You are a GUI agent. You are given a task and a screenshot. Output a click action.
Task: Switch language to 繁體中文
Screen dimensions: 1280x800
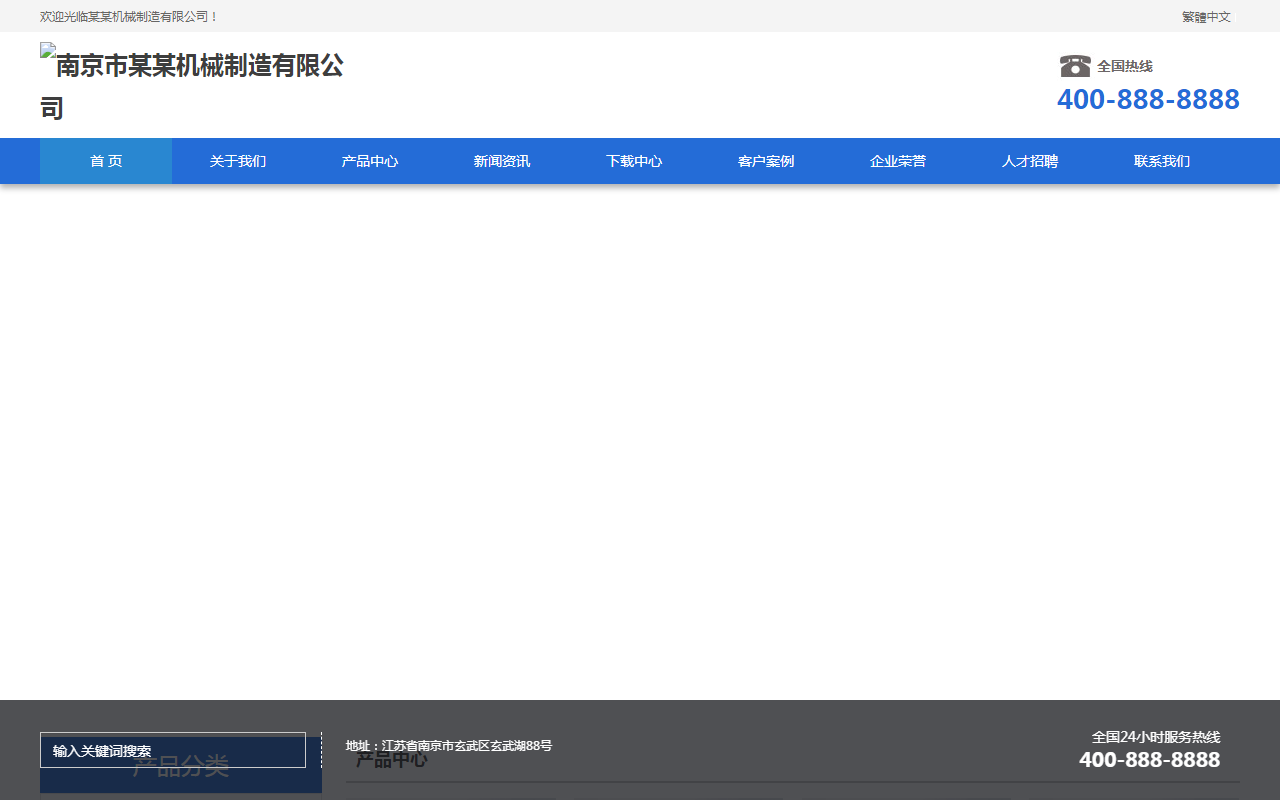[1206, 17]
